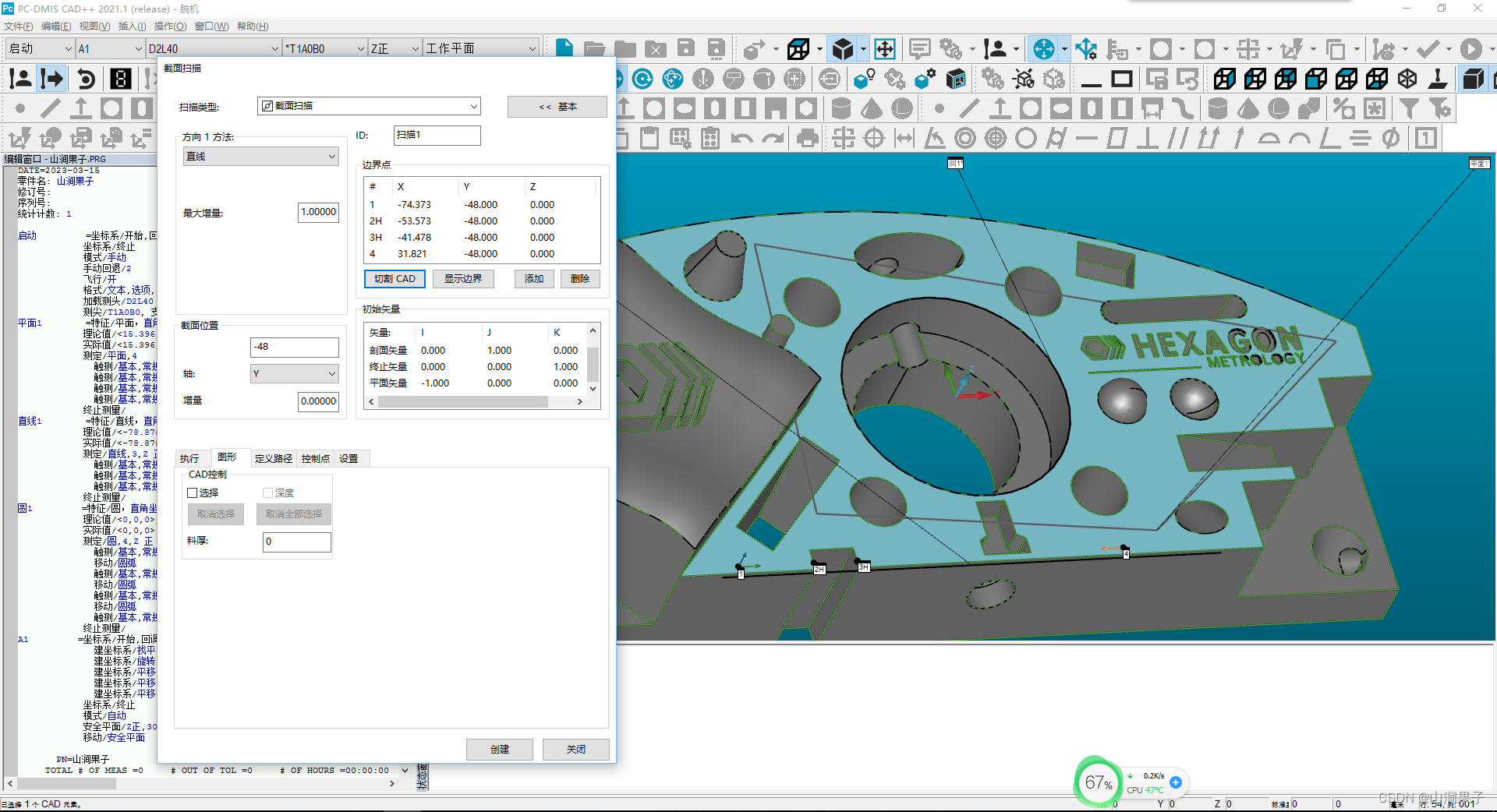Image resolution: width=1497 pixels, height=812 pixels.
Task: Open the D2L40 probe dropdown
Action: [214, 48]
